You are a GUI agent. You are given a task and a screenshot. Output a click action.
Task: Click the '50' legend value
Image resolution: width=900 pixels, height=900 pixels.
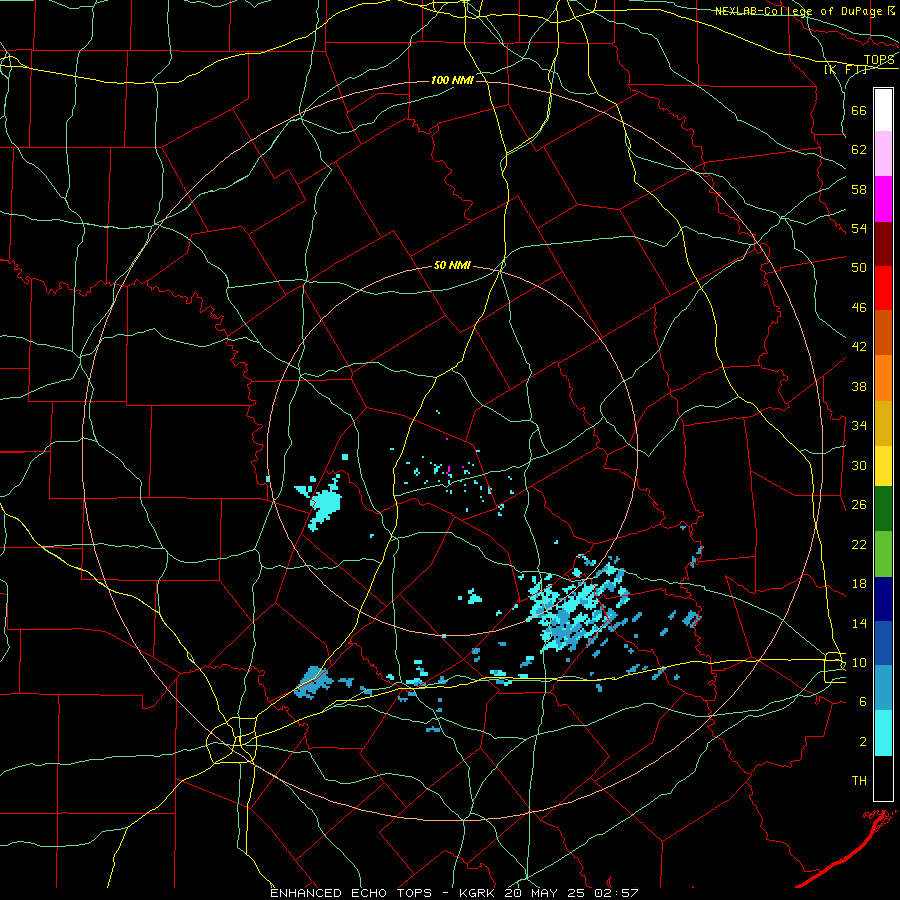click(x=859, y=267)
